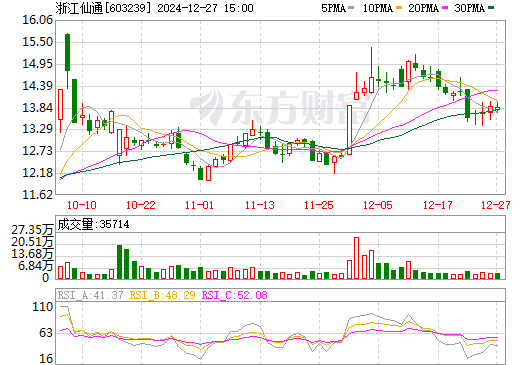Click the 12-05 date axis label
Viewport: 520px width, 365px height.
(378, 205)
